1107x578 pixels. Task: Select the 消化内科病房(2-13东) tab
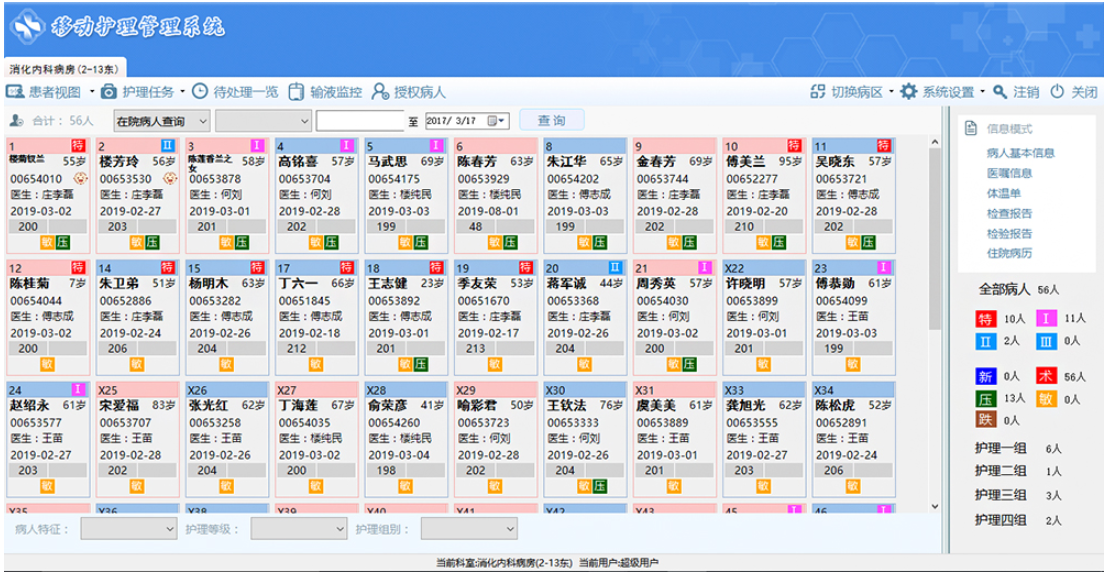pos(65,68)
